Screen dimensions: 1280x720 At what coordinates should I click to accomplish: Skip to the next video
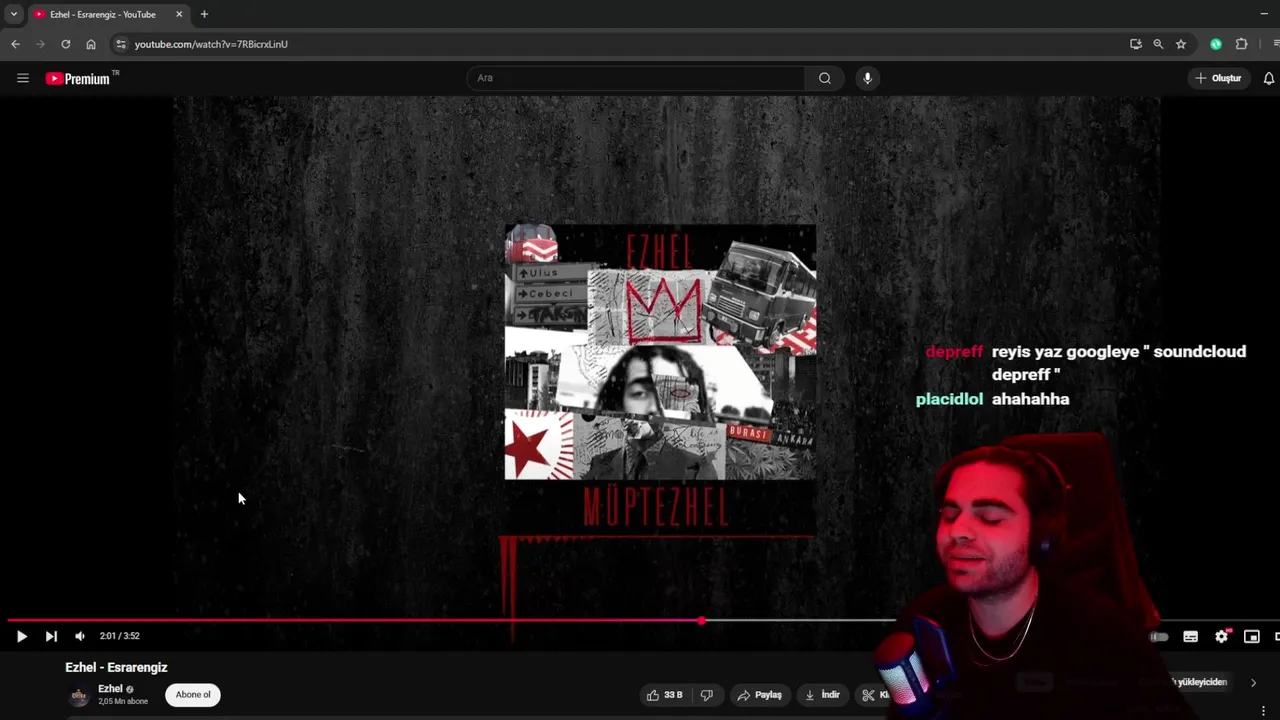click(x=51, y=636)
